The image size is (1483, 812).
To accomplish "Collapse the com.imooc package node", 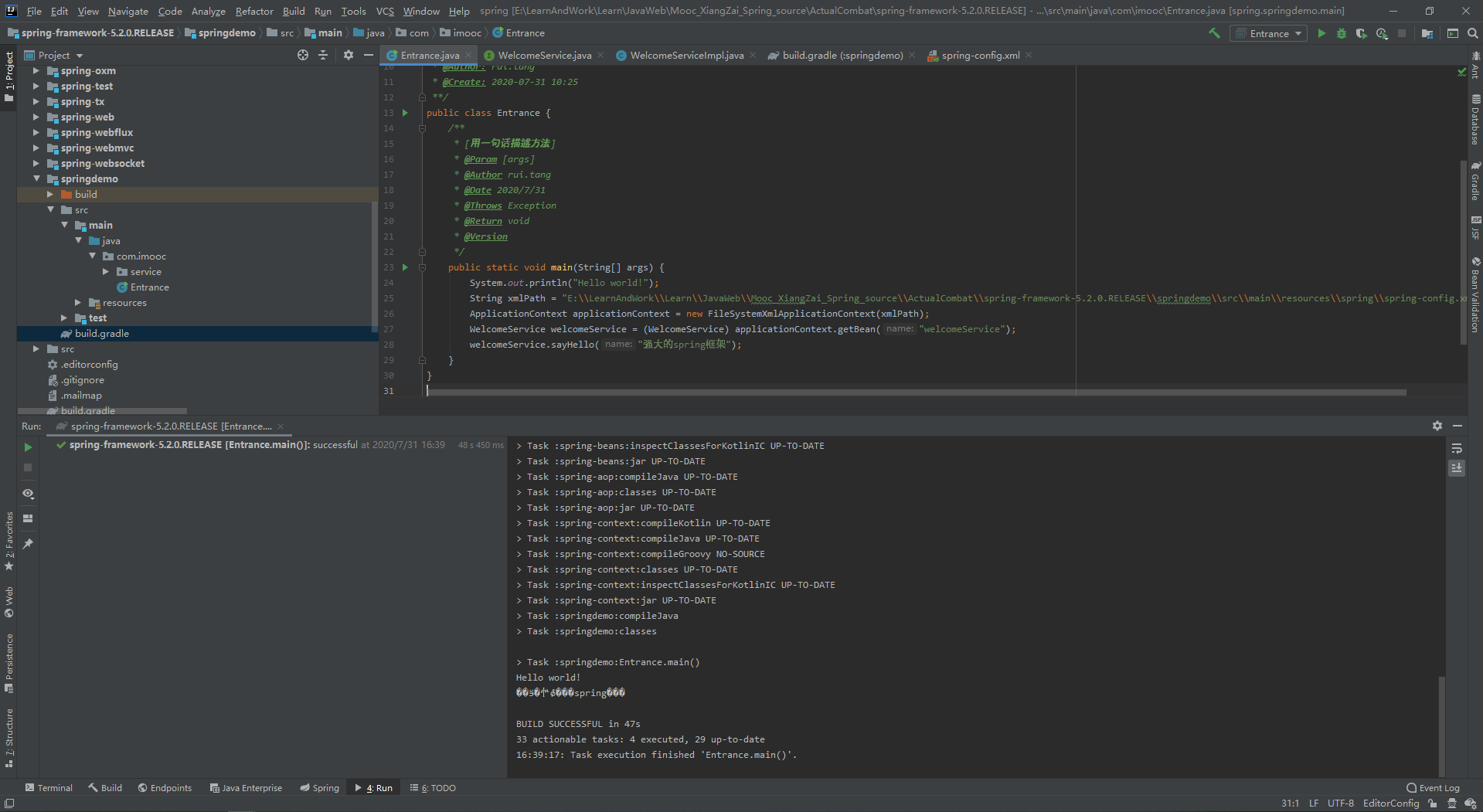I will (x=91, y=256).
